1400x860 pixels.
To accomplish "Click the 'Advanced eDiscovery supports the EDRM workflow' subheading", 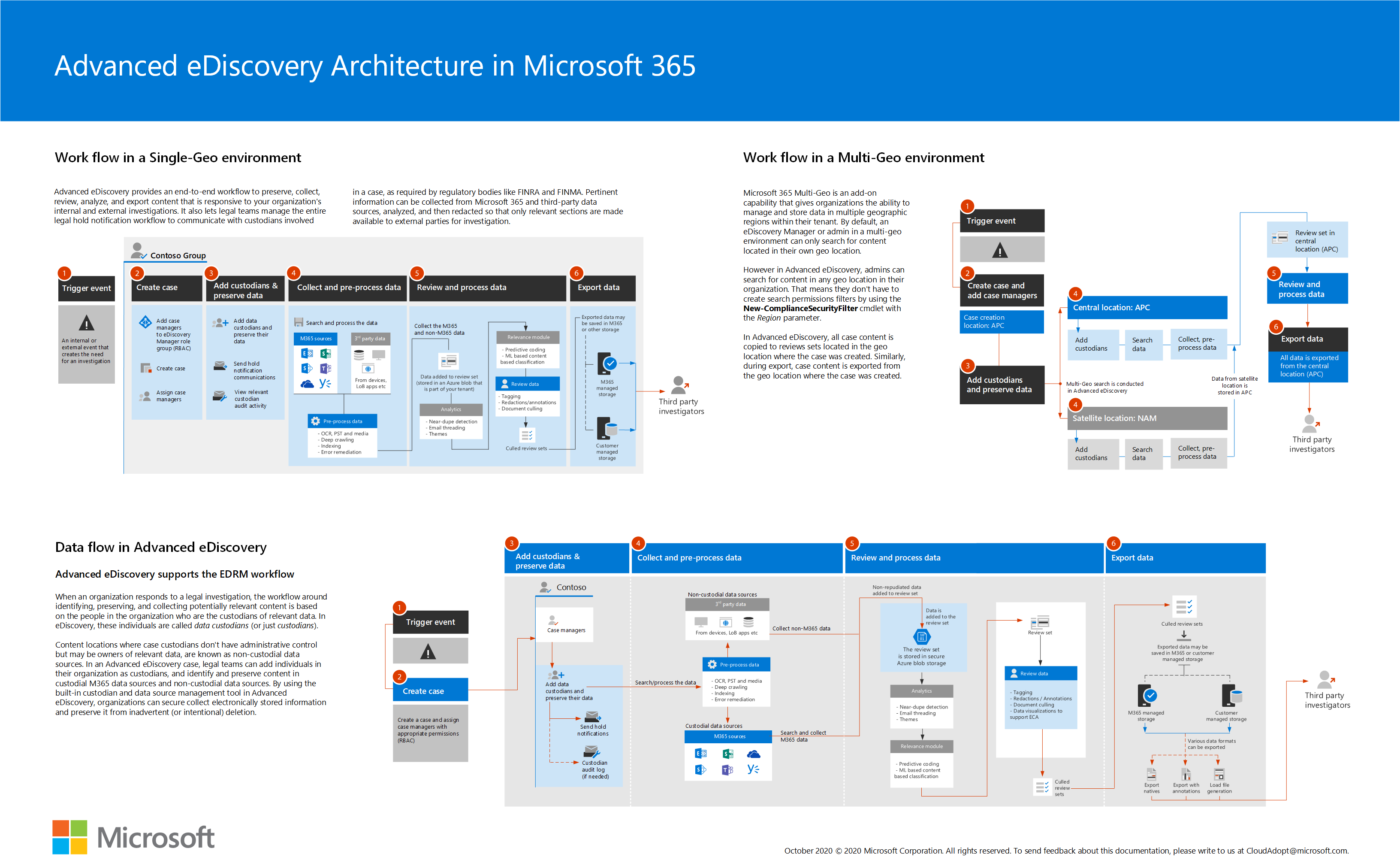I will pyautogui.click(x=175, y=574).
